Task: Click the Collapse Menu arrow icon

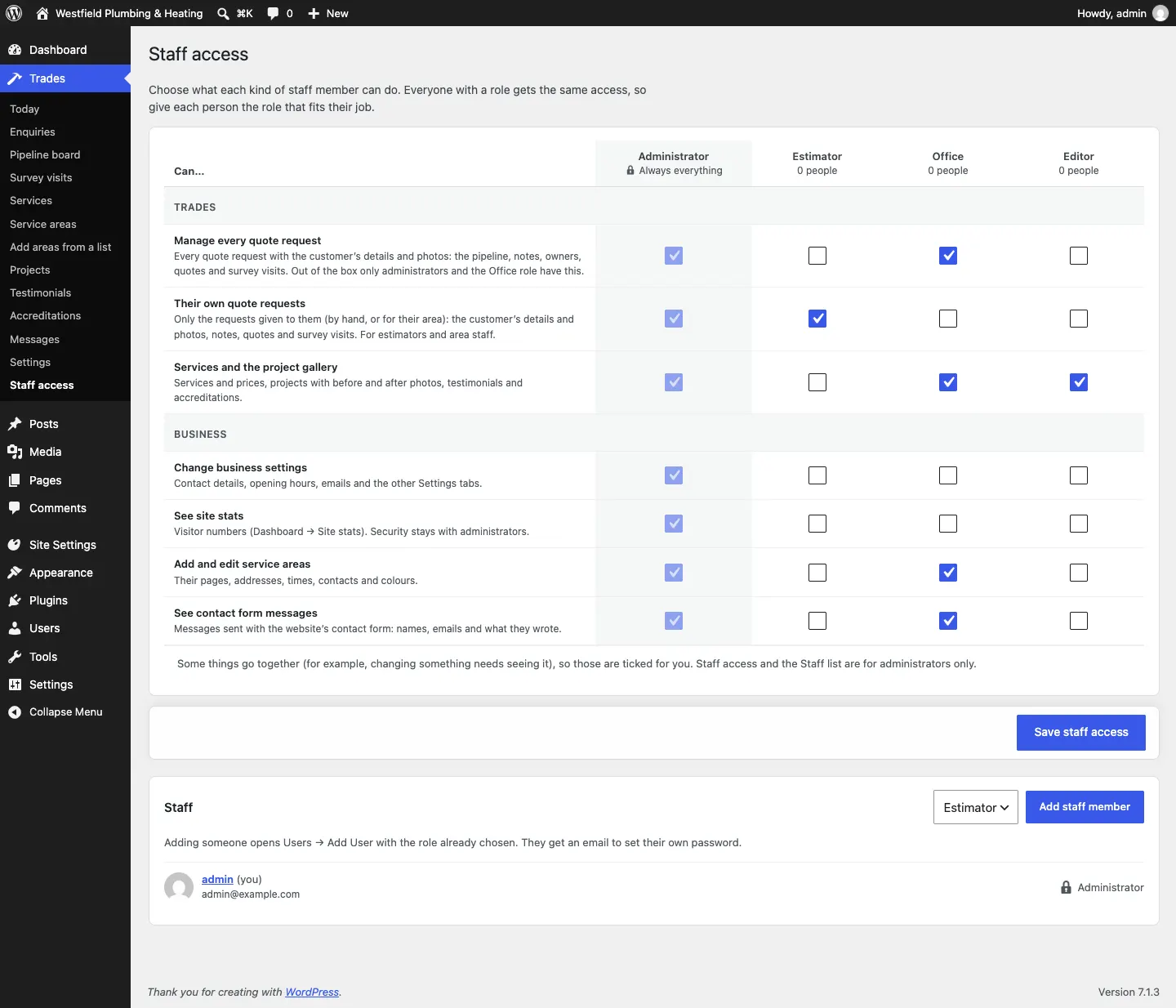Action: point(15,712)
